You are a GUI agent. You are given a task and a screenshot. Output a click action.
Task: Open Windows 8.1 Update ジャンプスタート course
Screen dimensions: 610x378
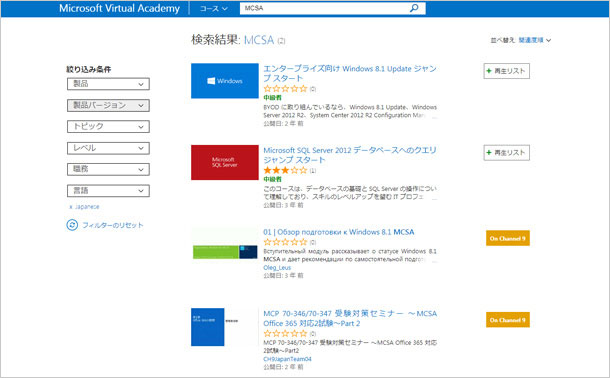(x=350, y=73)
